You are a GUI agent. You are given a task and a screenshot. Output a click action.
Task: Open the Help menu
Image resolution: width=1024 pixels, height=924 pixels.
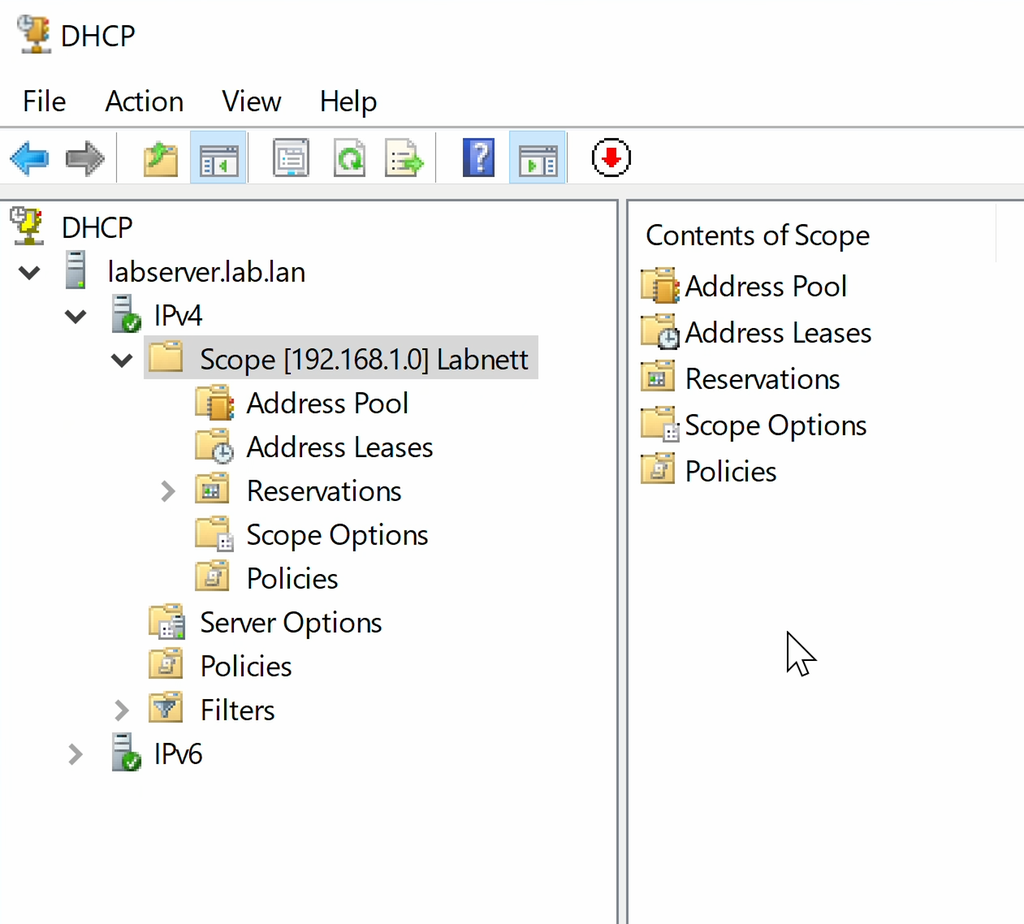point(348,101)
